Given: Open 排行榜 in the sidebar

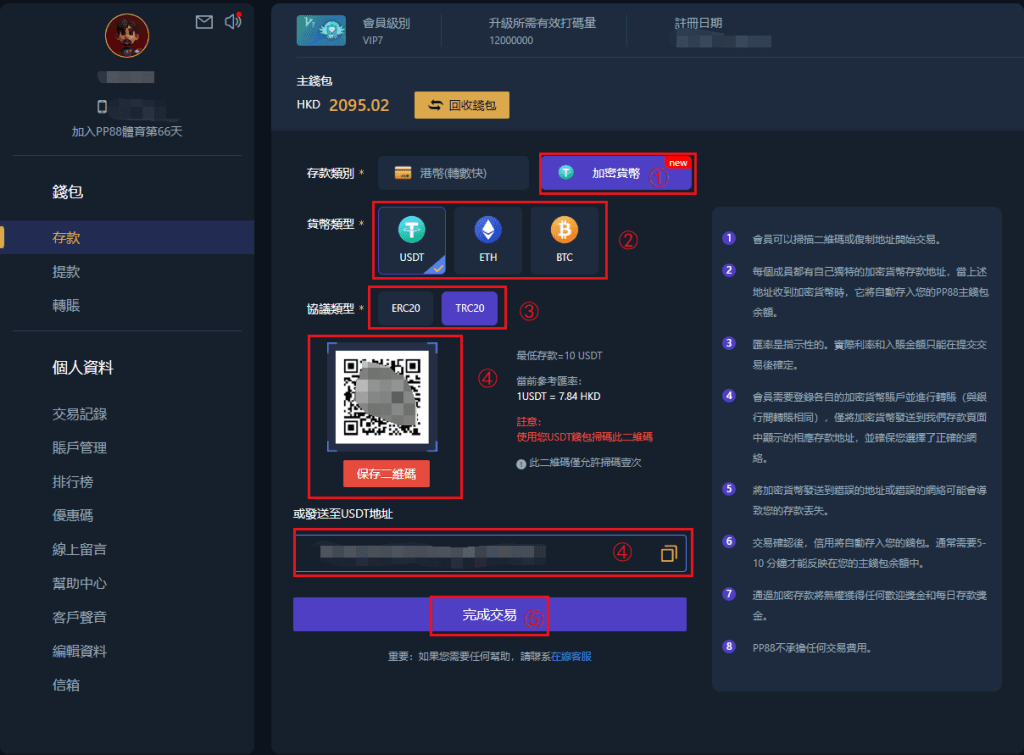Looking at the screenshot, I should pyautogui.click(x=72, y=482).
